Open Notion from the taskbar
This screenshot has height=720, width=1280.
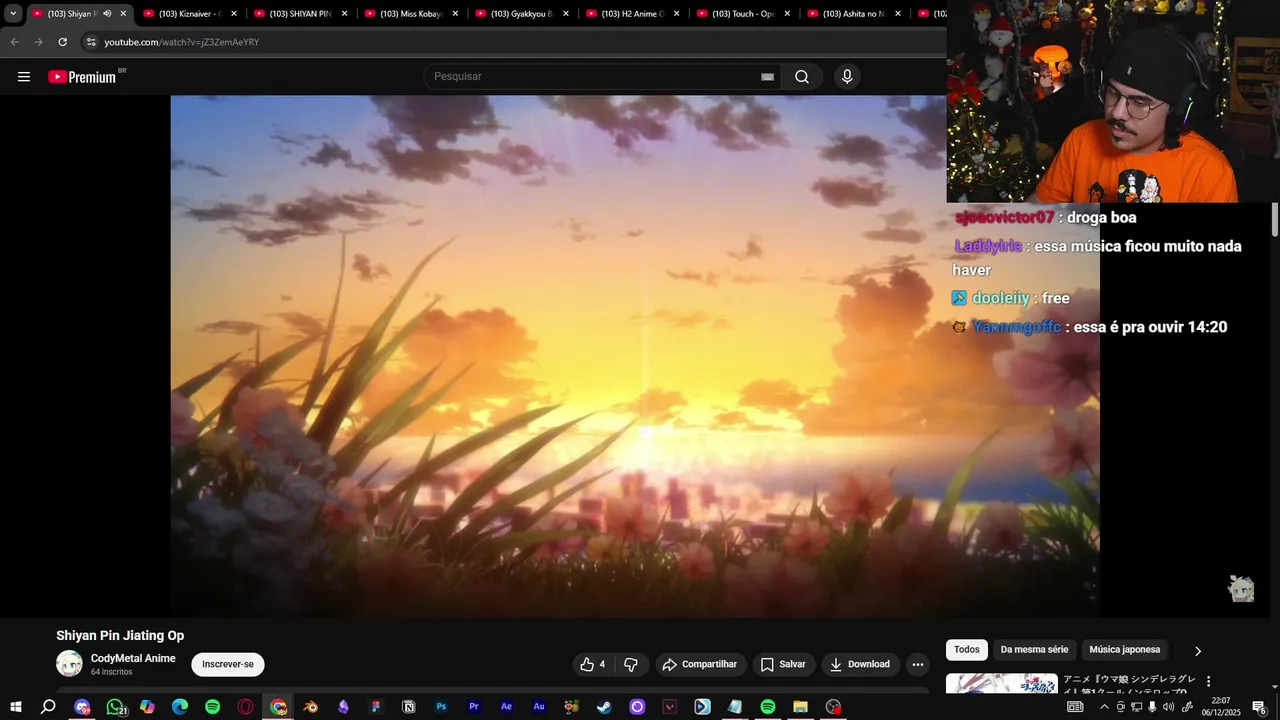point(408,707)
